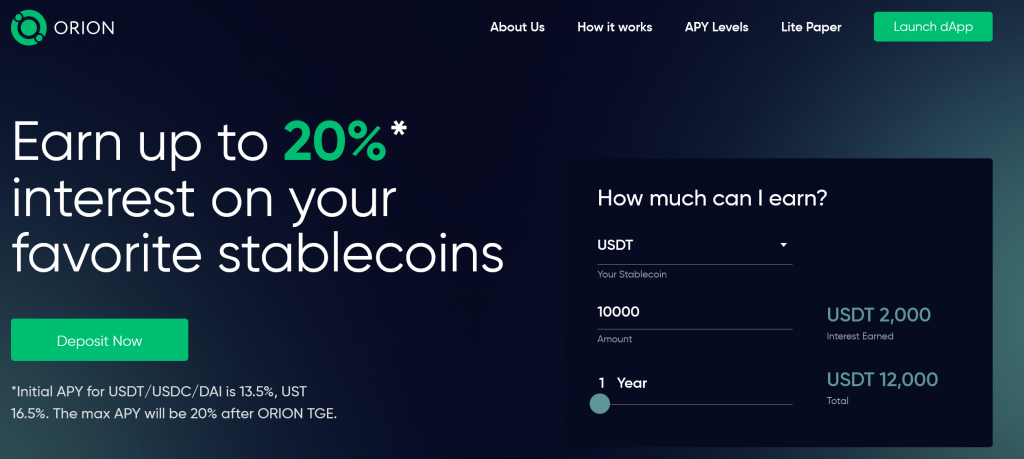The height and width of the screenshot is (459, 1024).
Task: Click the Deposit Now button
Action: tap(99, 340)
